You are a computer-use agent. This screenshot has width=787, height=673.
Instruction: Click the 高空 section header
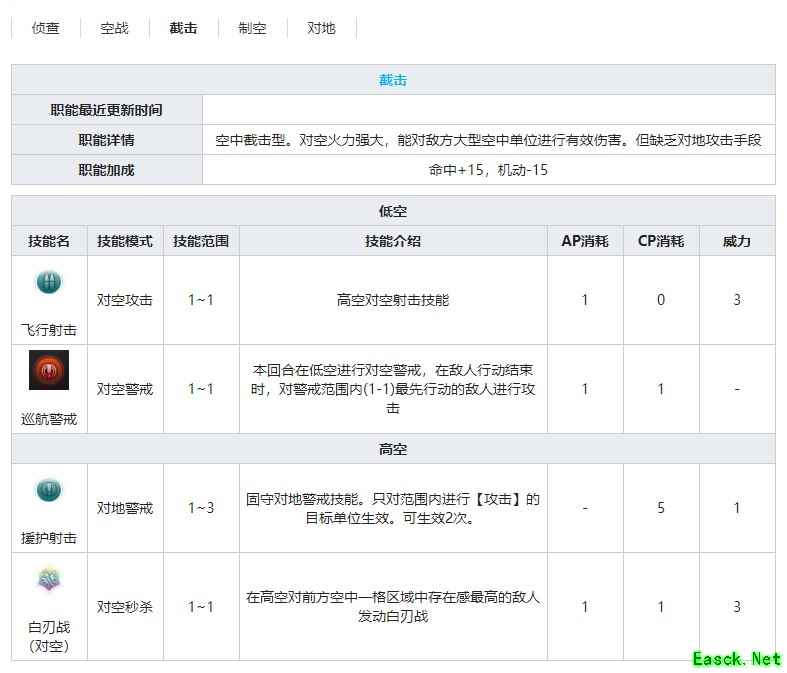pyautogui.click(x=393, y=449)
